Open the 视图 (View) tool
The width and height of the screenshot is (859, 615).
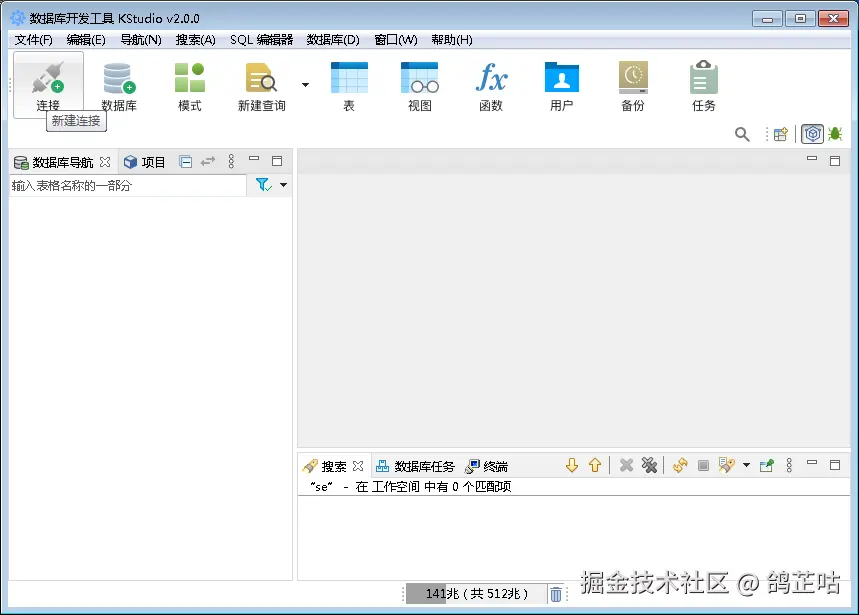[419, 85]
